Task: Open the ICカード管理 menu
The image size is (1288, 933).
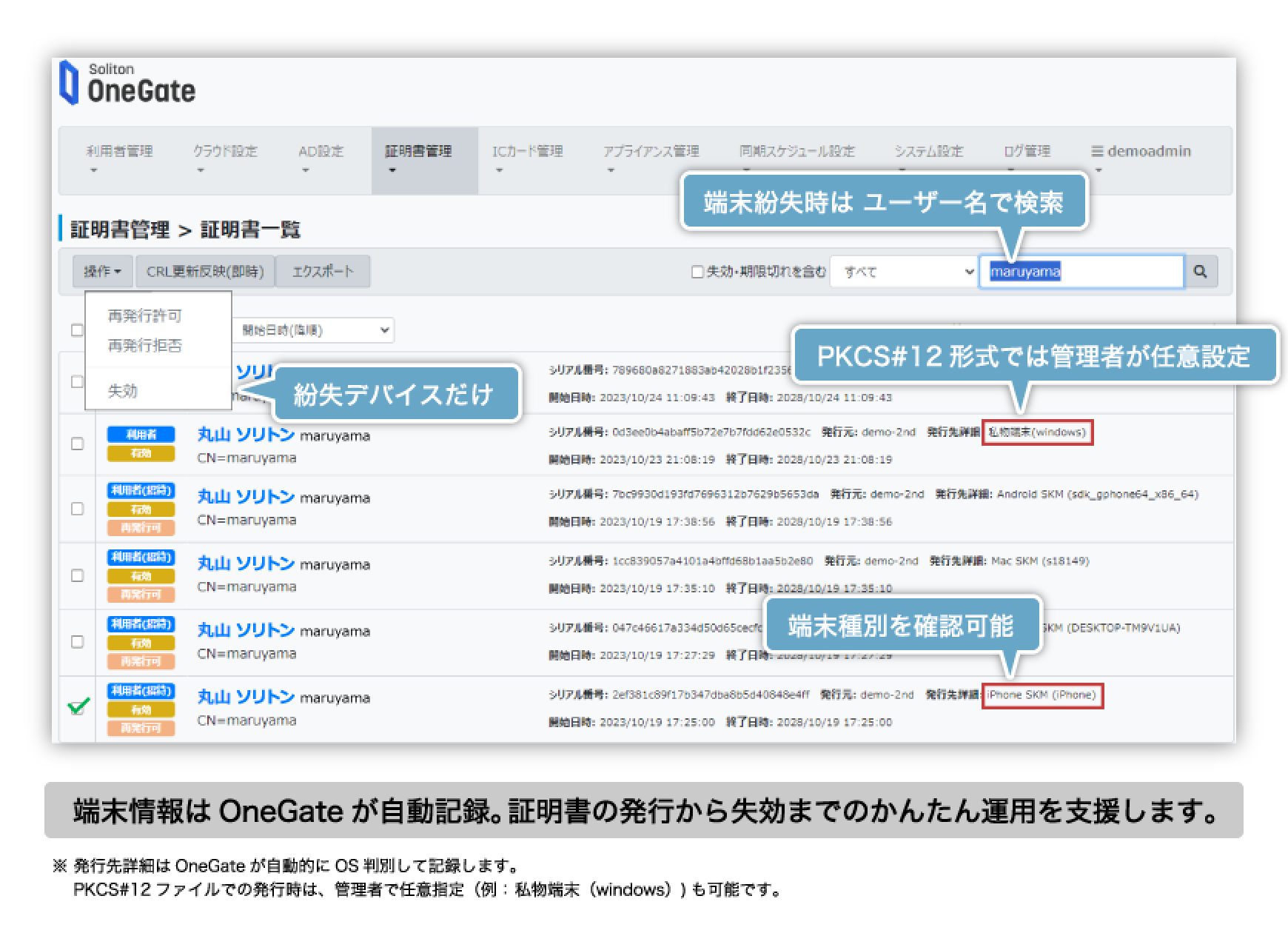Action: (528, 152)
